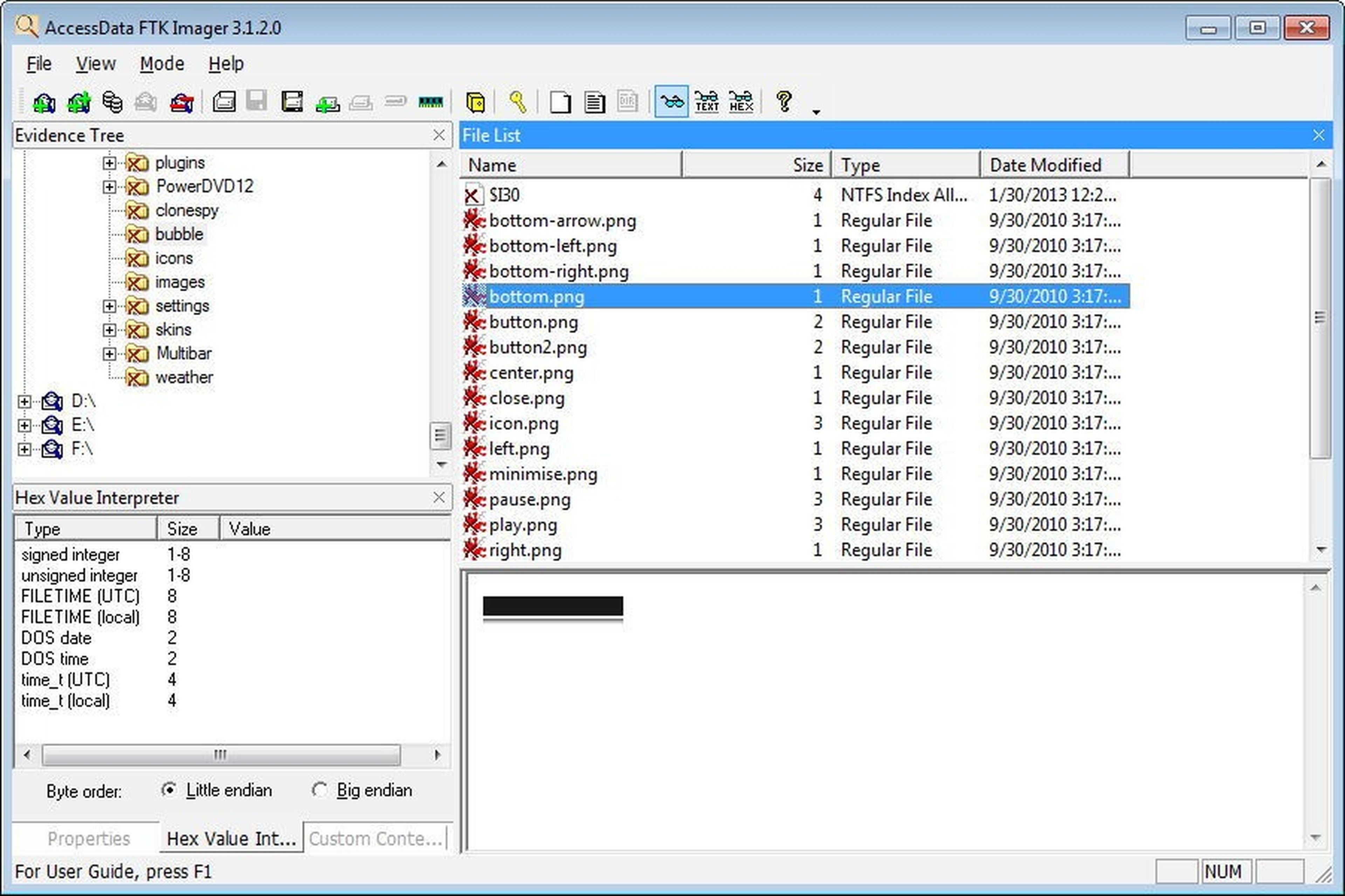Open the toolbar options dropdown arrow
This screenshot has height=896, width=1345.
coord(816,112)
